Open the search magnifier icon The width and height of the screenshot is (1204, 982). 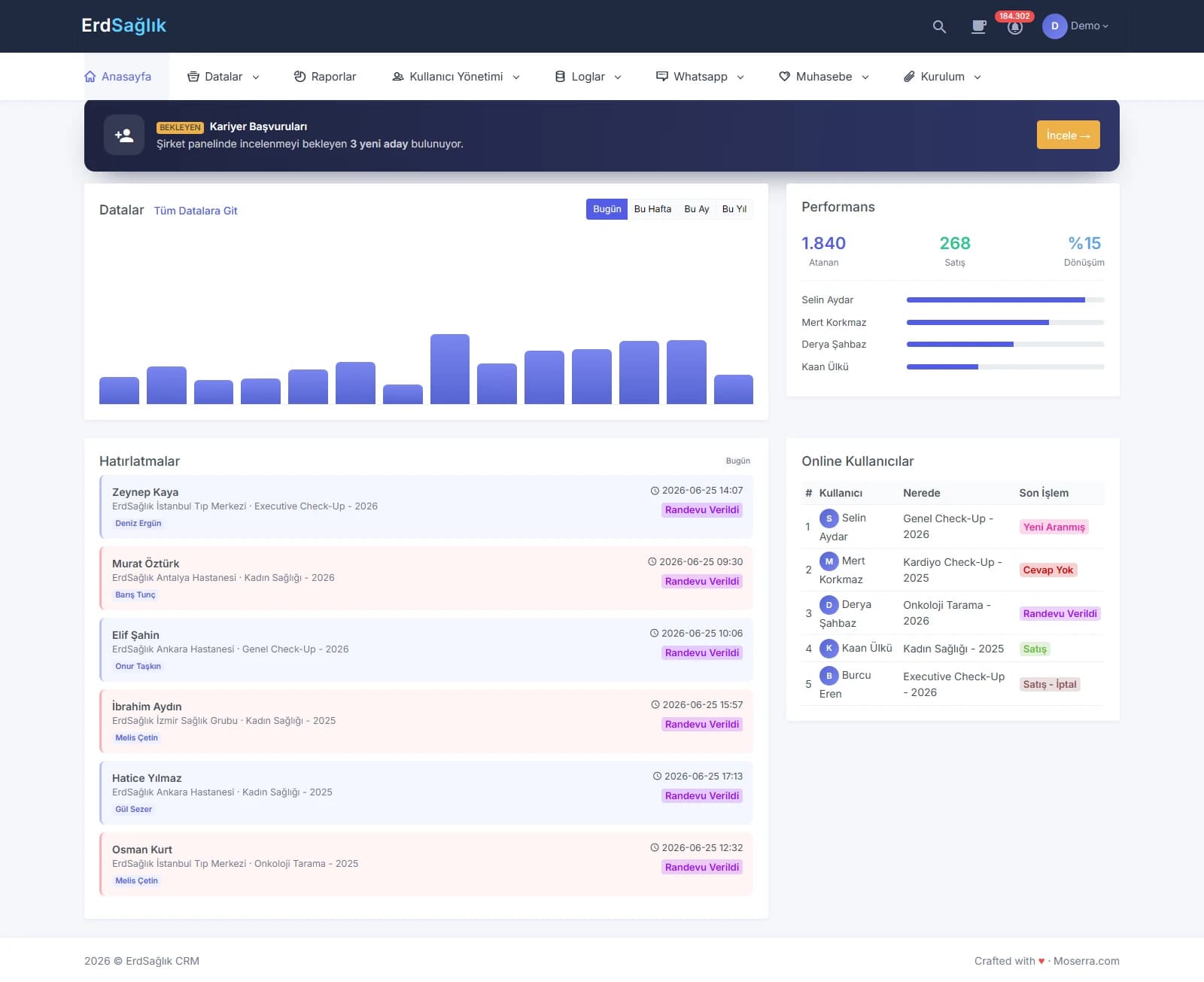click(x=939, y=26)
